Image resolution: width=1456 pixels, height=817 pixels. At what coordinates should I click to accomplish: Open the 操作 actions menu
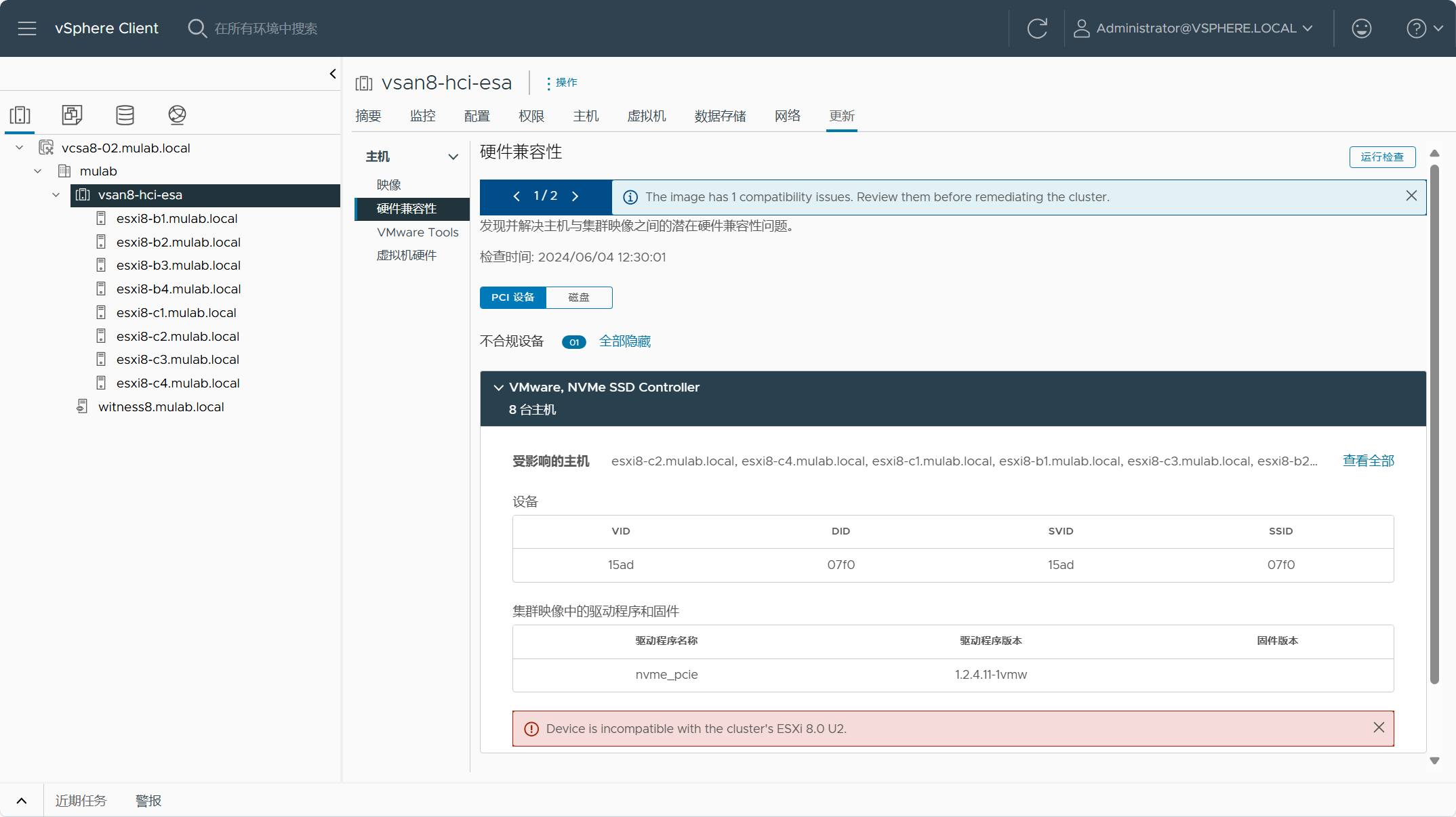562,83
